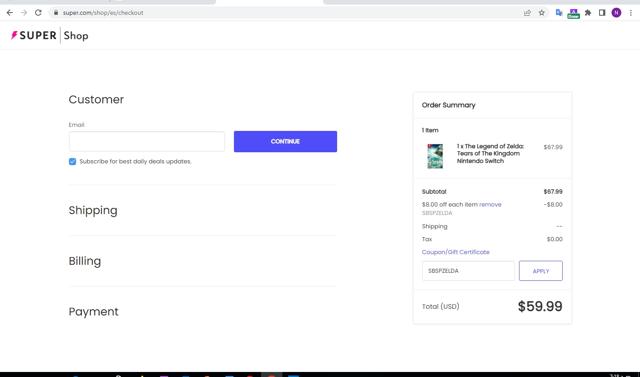Click the coupon code field containing SBSPZELDA
640x377 pixels.
(x=468, y=271)
